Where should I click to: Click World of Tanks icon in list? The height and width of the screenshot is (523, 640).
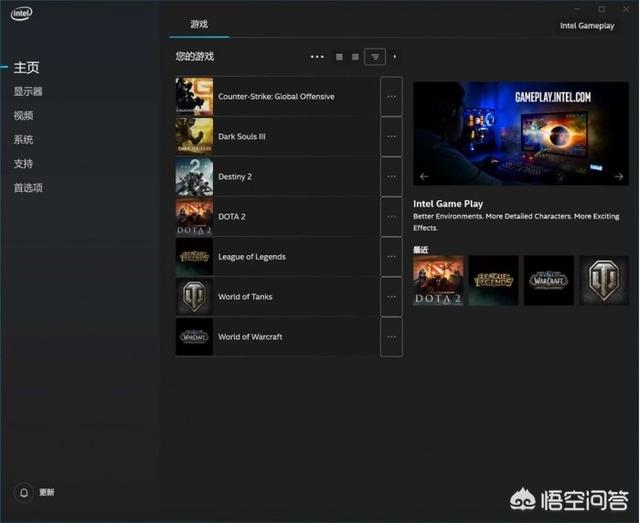point(194,296)
